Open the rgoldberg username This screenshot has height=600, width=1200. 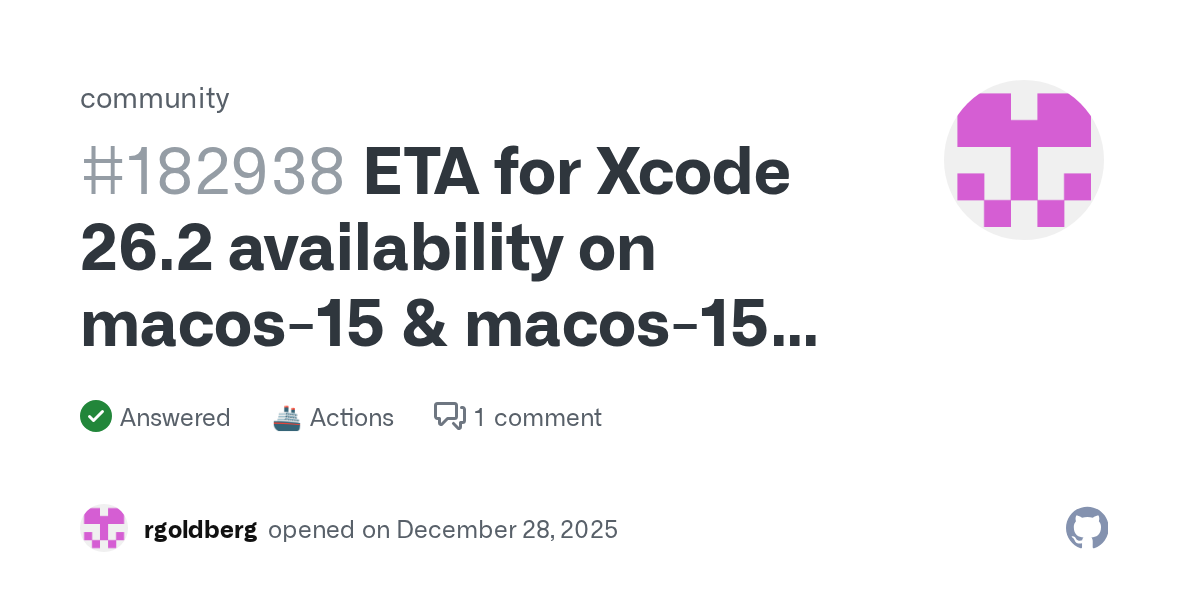click(x=200, y=529)
